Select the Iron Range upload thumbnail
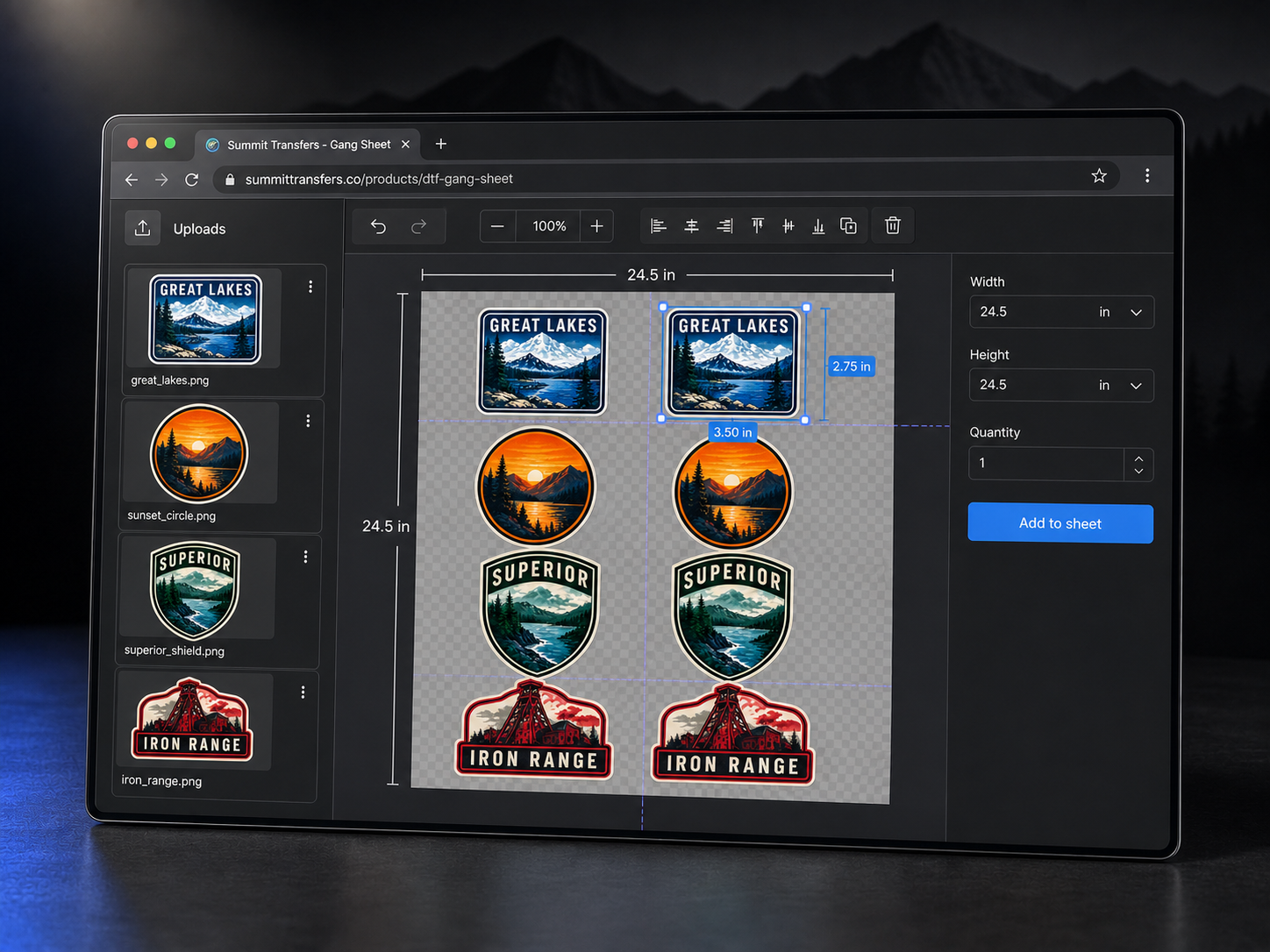Image resolution: width=1270 pixels, height=952 pixels. pyautogui.click(x=192, y=720)
